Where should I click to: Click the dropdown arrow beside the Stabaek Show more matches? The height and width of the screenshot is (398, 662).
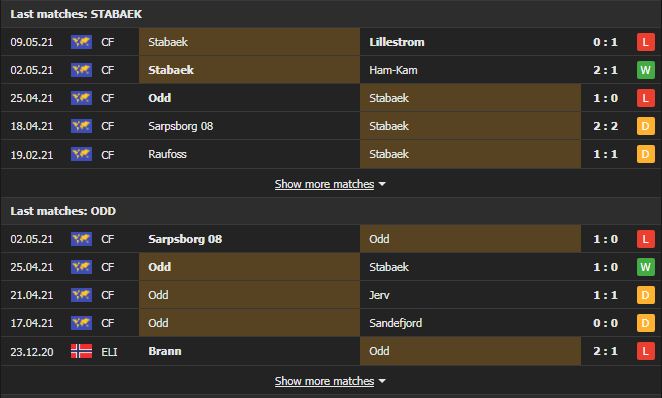pos(382,184)
